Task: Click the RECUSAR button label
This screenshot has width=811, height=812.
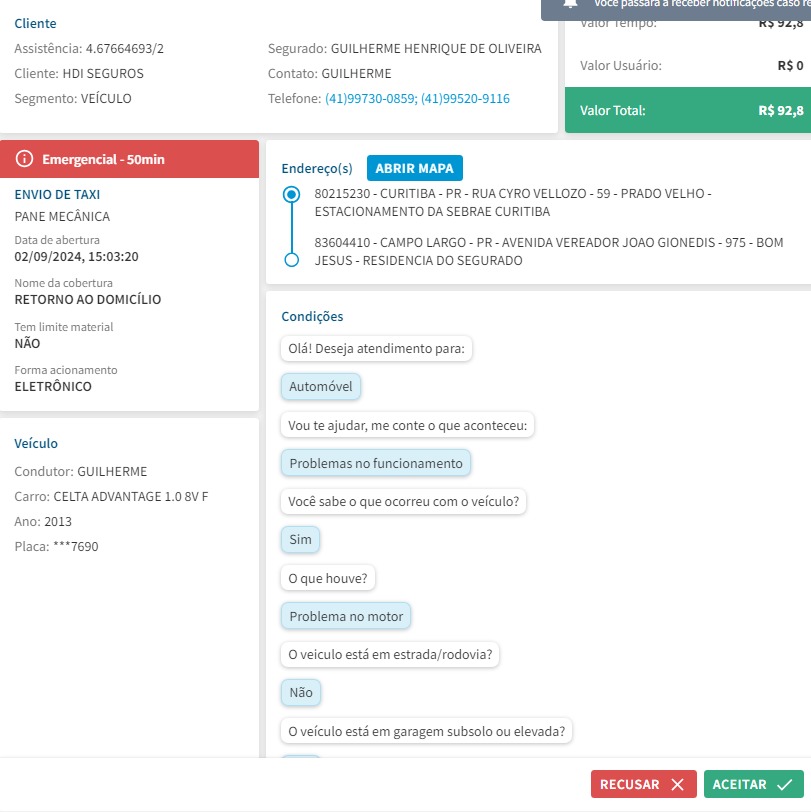Action: click(x=630, y=785)
